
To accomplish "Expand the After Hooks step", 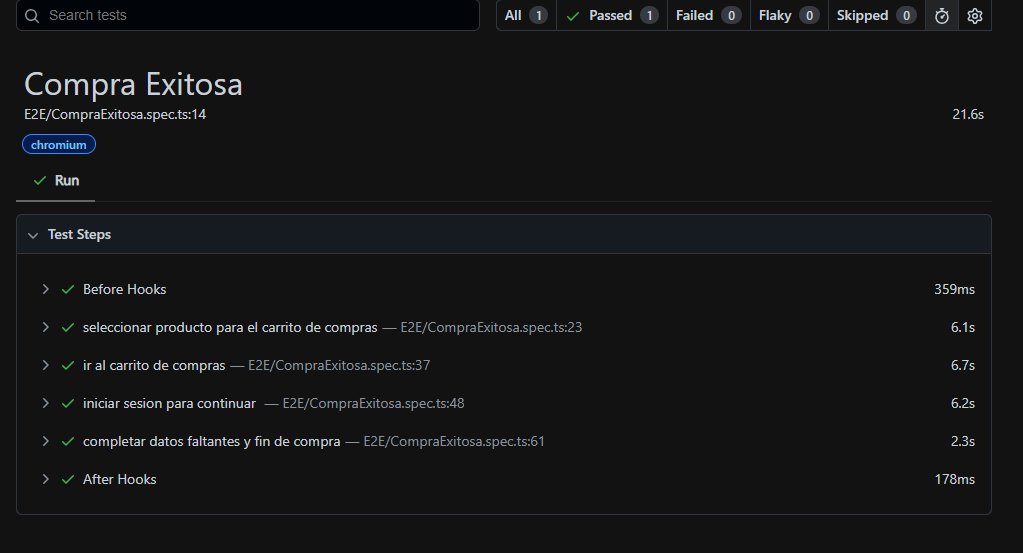I will [x=45, y=479].
